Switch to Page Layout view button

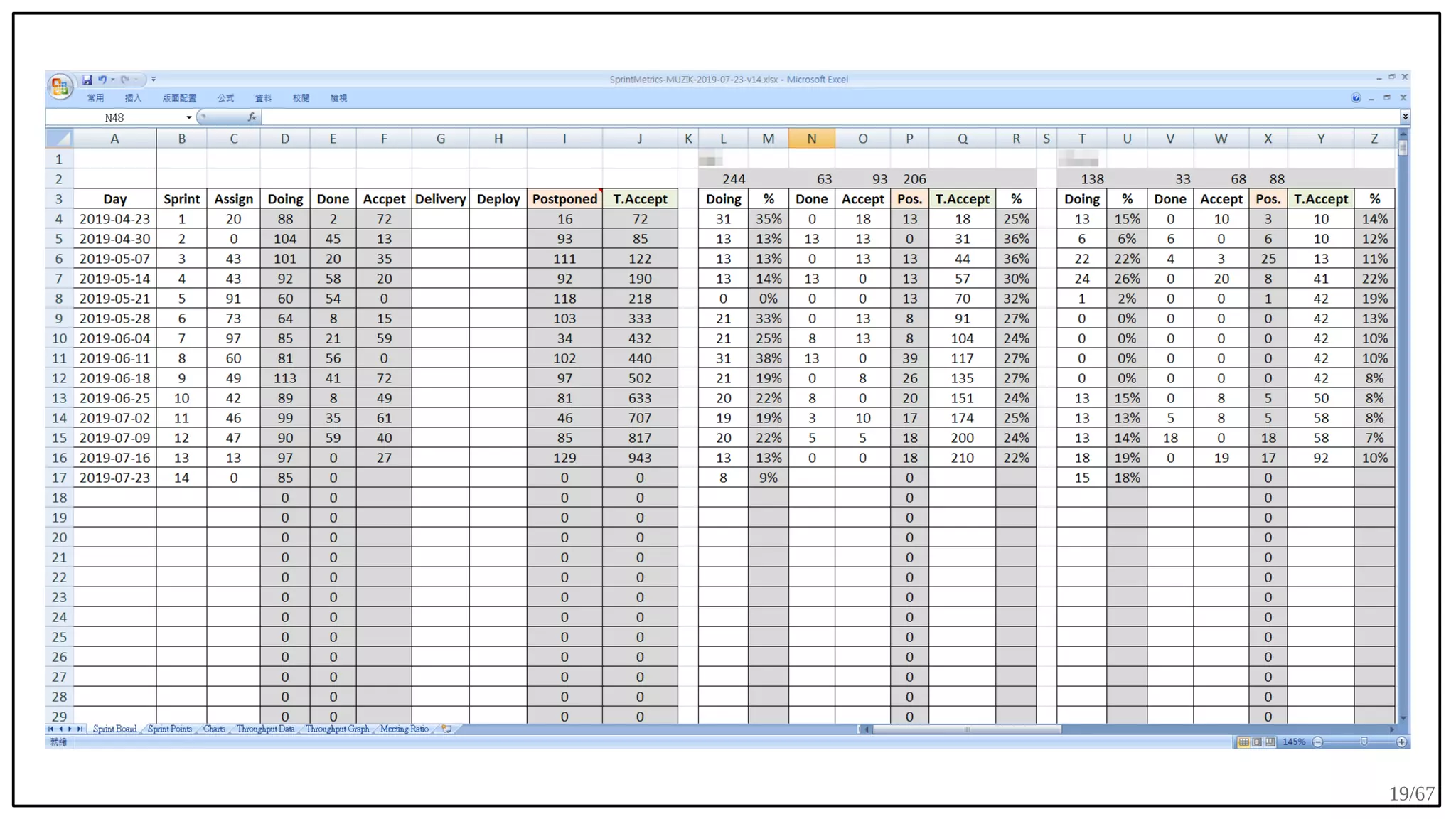1256,742
